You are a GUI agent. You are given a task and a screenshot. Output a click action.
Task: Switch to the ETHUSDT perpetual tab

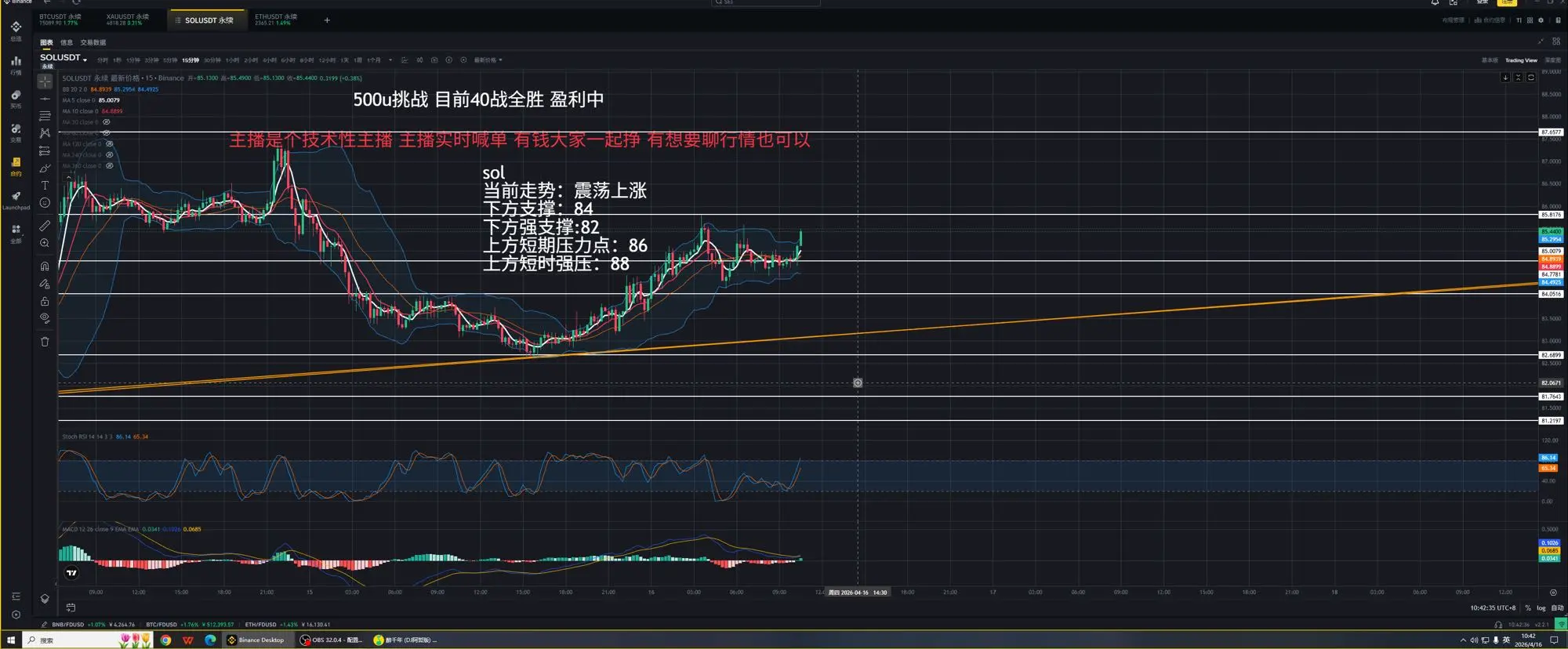pos(276,20)
